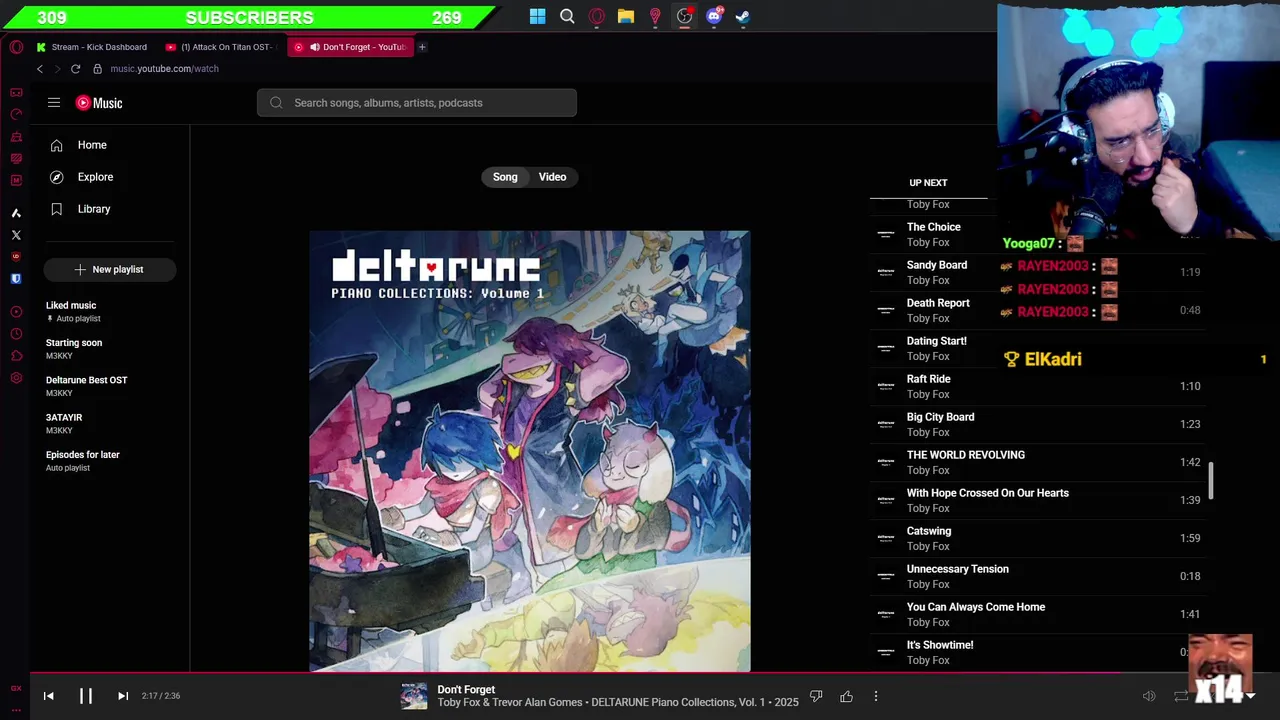Play Sandy Board from queue

1037,272
